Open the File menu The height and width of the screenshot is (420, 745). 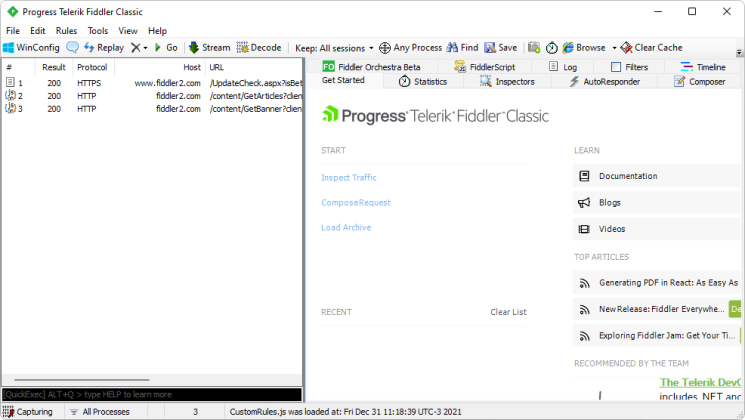[x=13, y=30]
